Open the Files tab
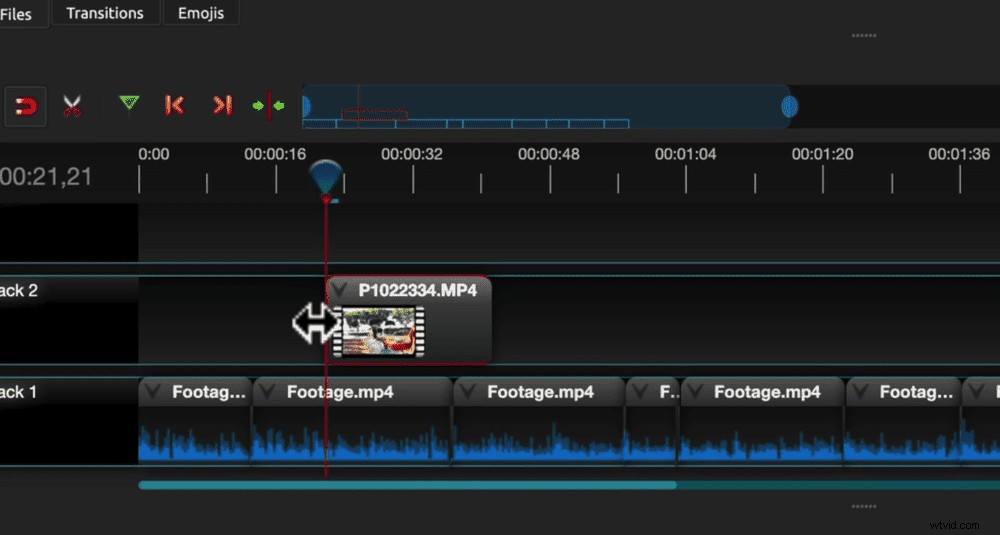This screenshot has height=535, width=1000. coord(17,13)
